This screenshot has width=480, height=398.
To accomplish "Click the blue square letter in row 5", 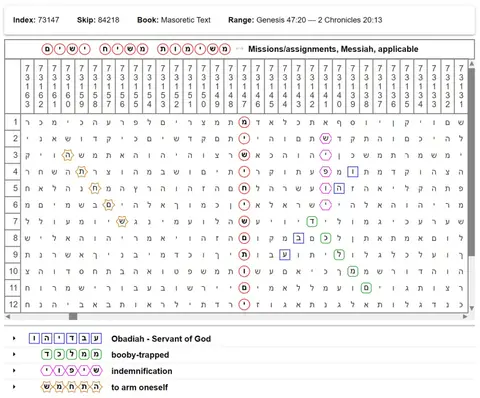I will [339, 188].
